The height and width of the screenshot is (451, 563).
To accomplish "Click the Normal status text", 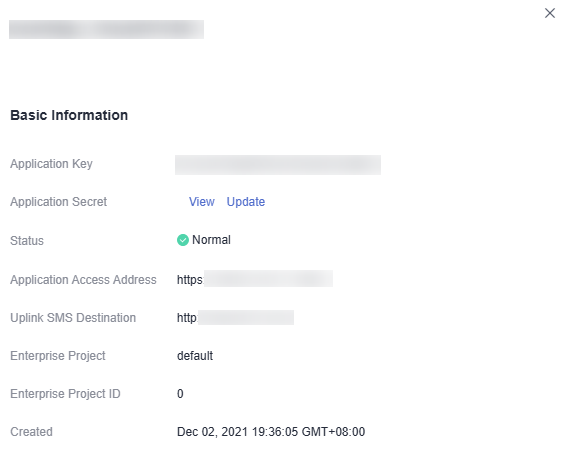I will point(211,240).
